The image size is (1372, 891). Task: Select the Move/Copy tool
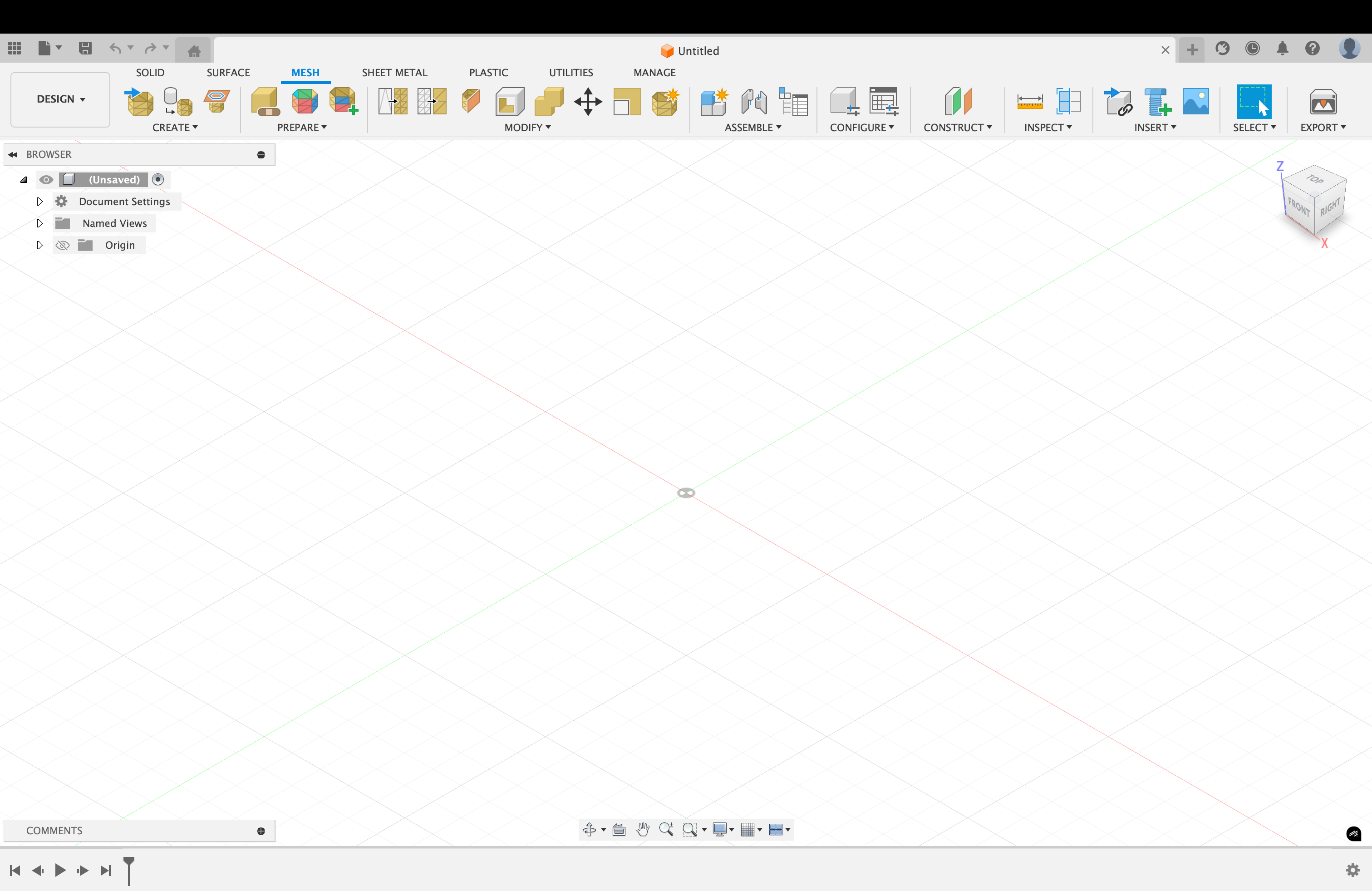pos(589,102)
